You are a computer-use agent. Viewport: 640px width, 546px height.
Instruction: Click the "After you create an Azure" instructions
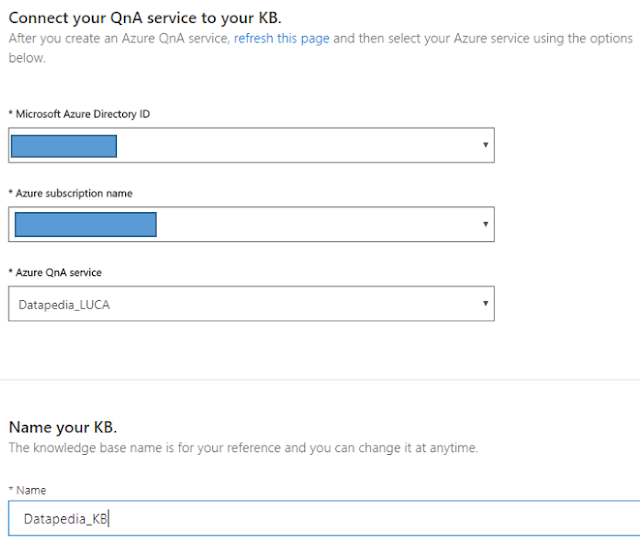click(119, 38)
